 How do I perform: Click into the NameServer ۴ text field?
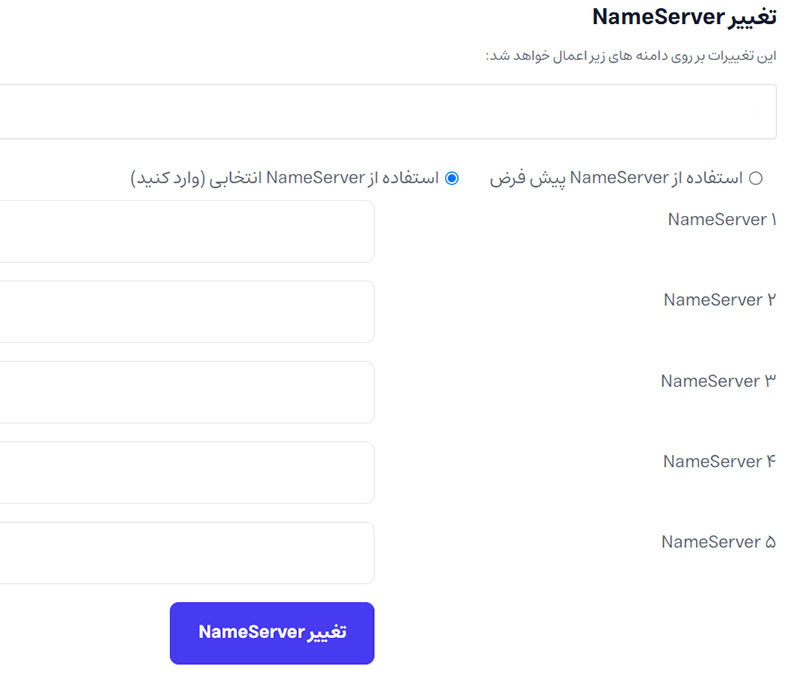pyautogui.click(x=187, y=472)
